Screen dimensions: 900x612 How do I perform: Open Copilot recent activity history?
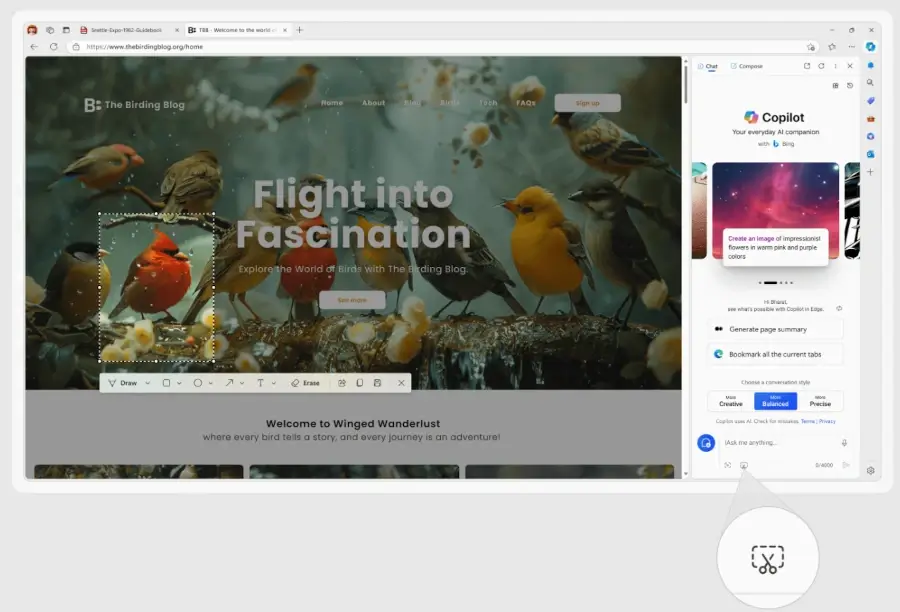[x=850, y=86]
